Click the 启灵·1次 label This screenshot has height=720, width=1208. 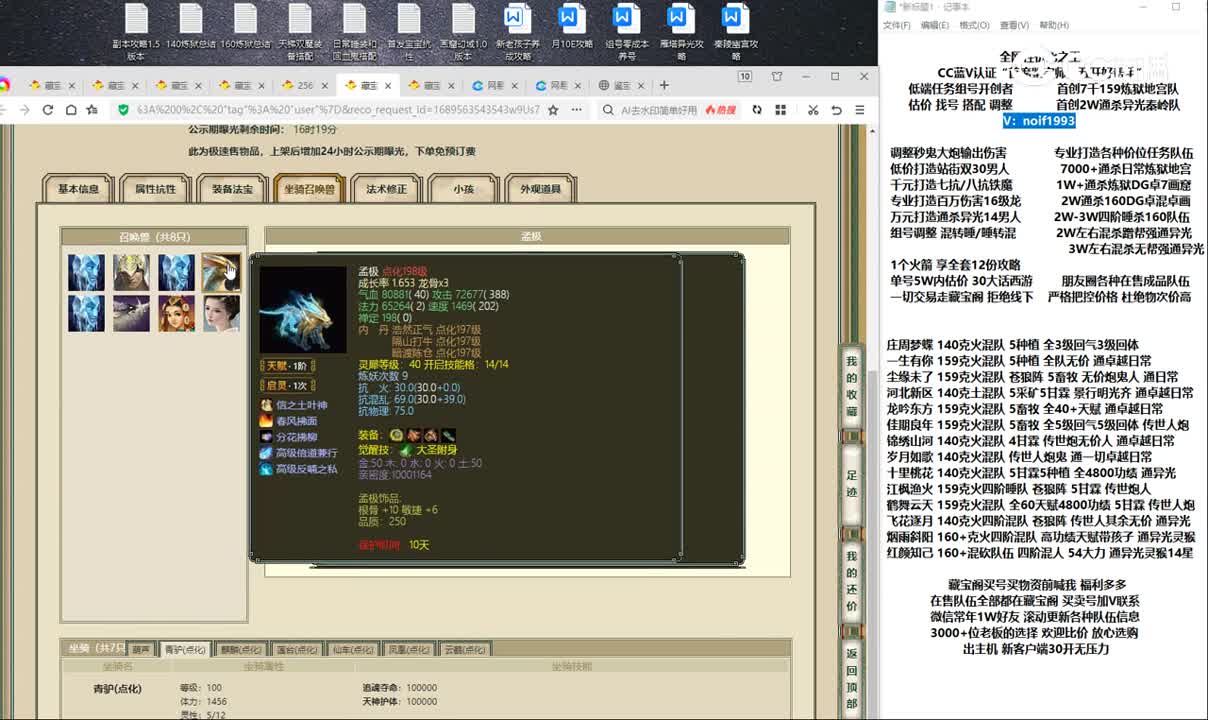(287, 385)
